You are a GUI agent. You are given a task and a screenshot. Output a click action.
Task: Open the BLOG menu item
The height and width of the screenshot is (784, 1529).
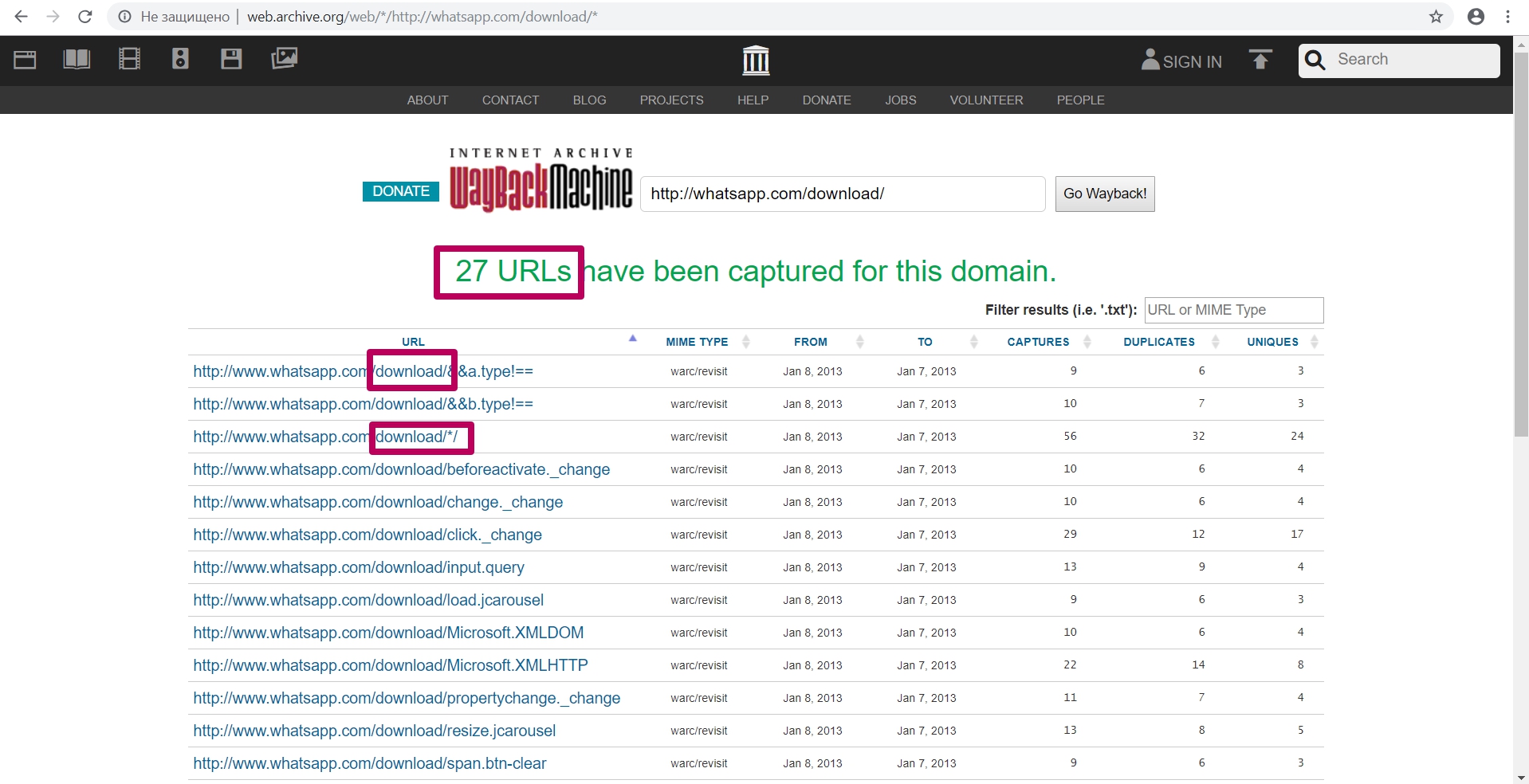pos(589,100)
